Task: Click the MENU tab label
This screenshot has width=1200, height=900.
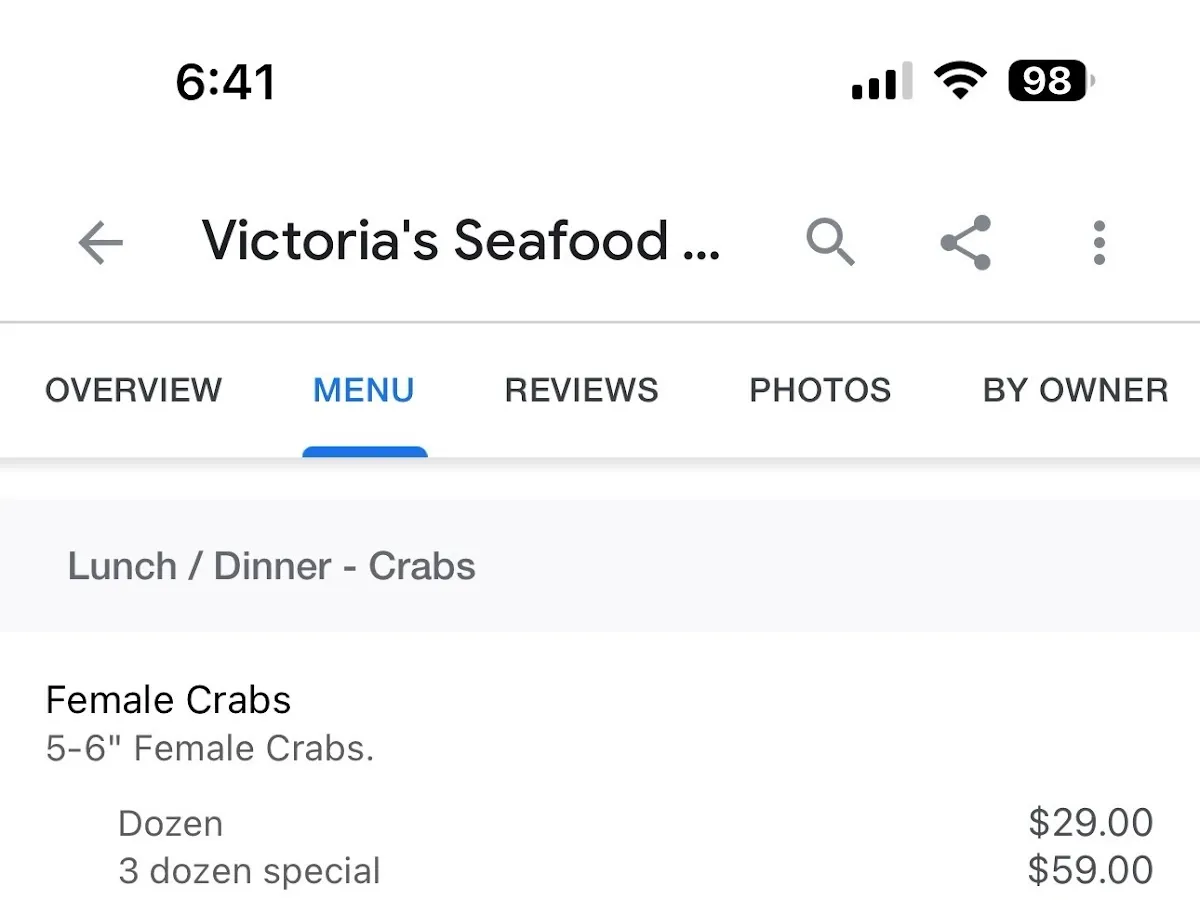Action: point(364,390)
